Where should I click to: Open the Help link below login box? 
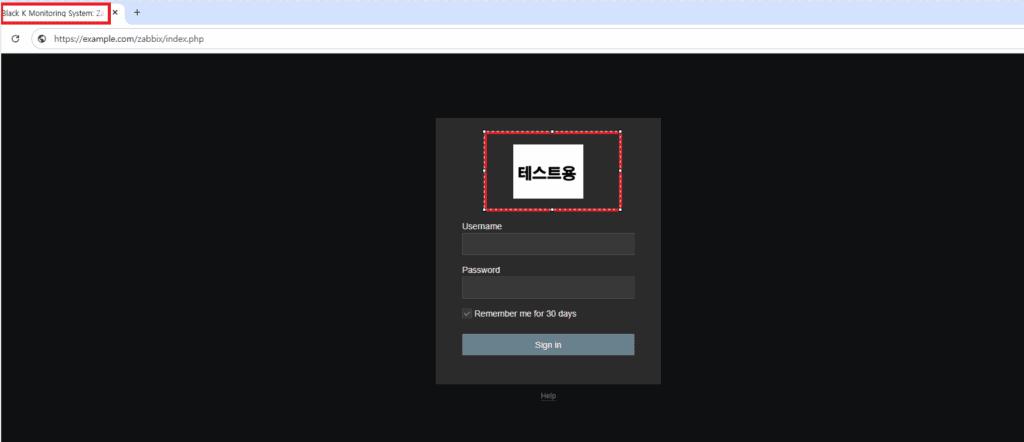(x=548, y=396)
